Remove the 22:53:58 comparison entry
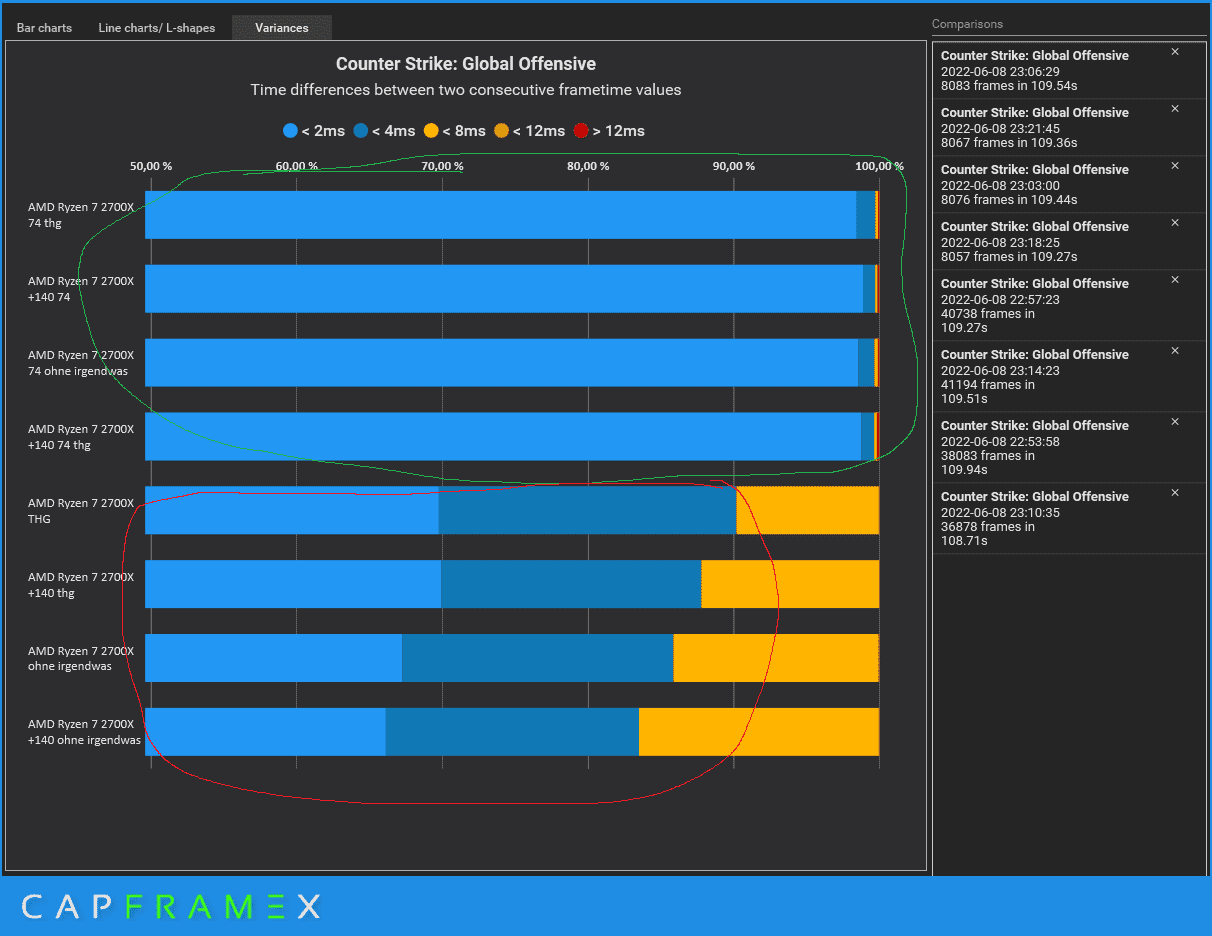Screen dimensions: 1212x936 click(1175, 421)
